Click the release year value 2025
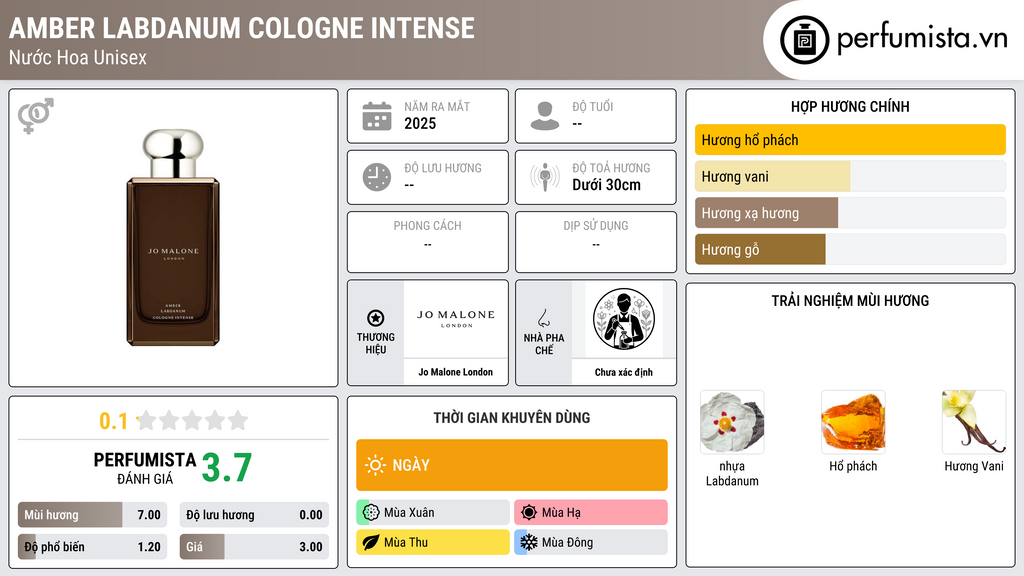 [420, 123]
